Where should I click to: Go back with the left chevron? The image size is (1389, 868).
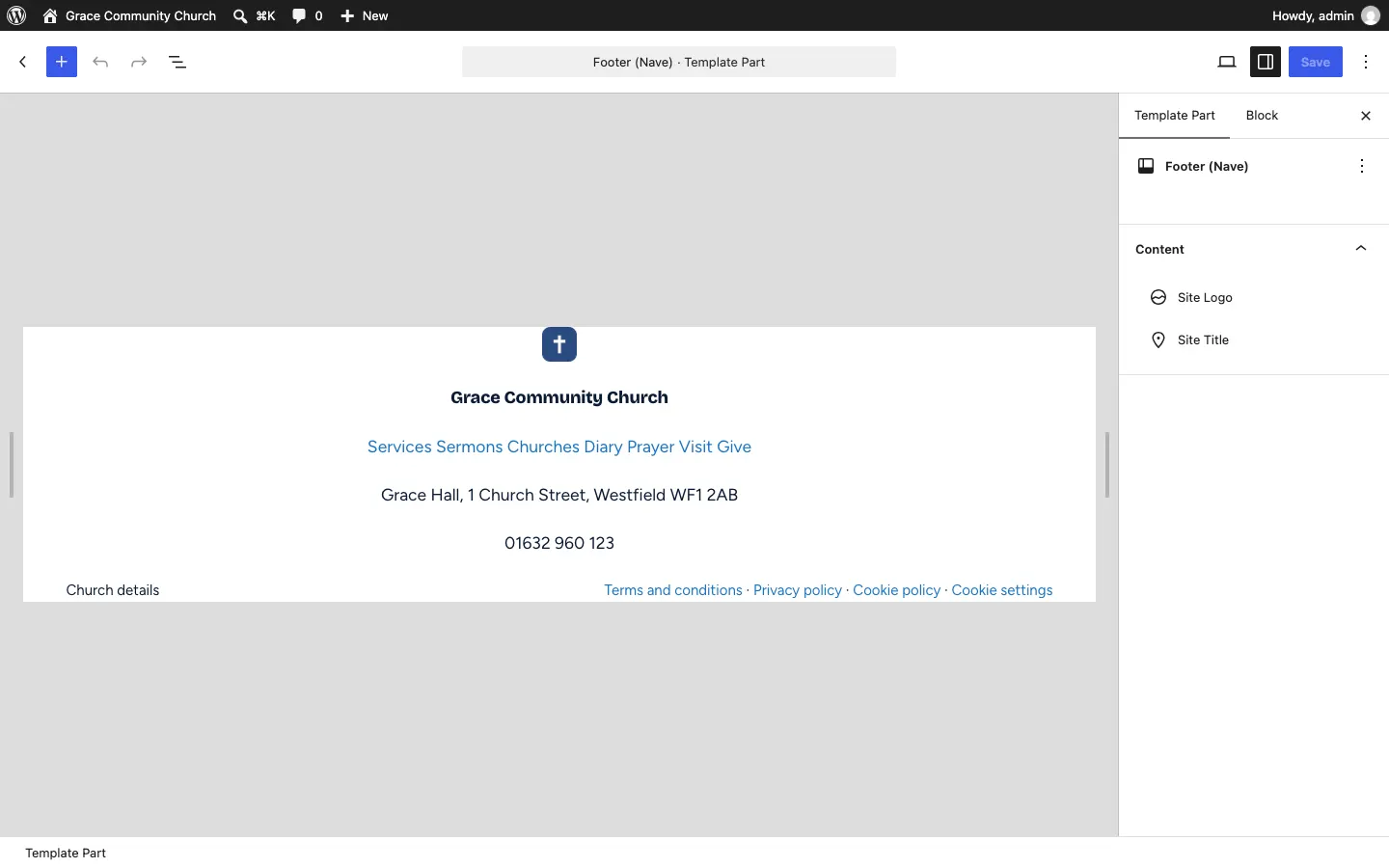tap(23, 62)
